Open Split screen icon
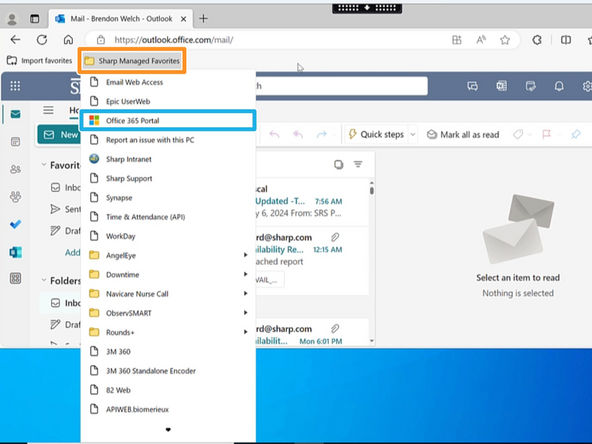 click(566, 40)
